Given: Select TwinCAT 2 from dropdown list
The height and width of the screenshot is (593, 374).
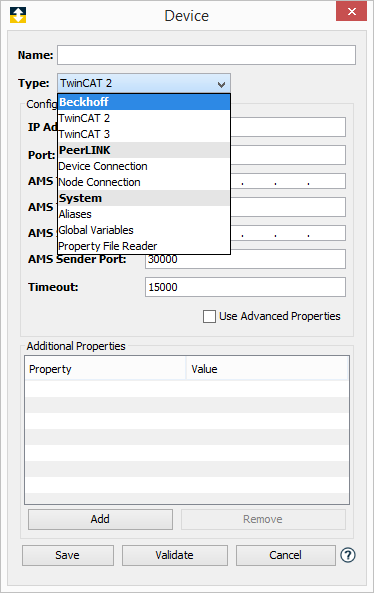Looking at the screenshot, I should (x=144, y=118).
